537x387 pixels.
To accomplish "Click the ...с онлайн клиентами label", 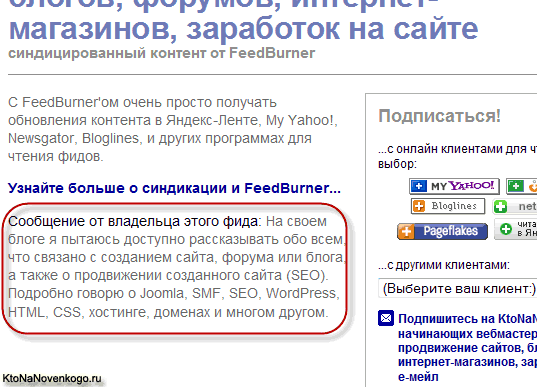I will coord(458,156).
